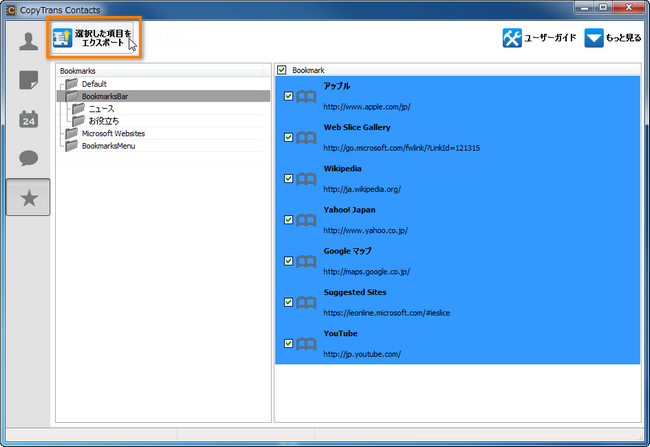
Task: Click the YouTube bookmark title
Action: pyautogui.click(x=340, y=333)
